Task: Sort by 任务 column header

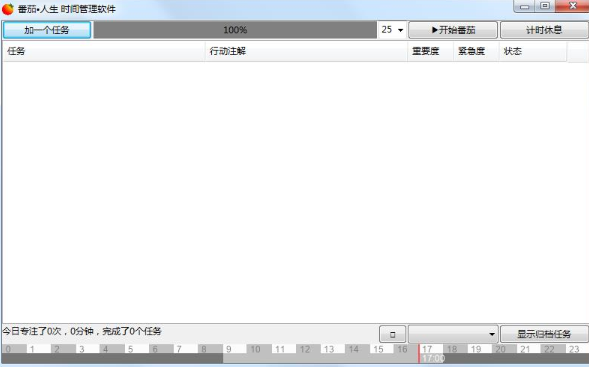Action: 104,51
